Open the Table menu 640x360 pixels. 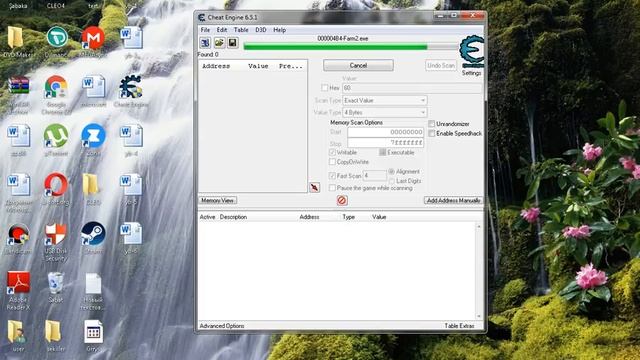click(x=241, y=30)
